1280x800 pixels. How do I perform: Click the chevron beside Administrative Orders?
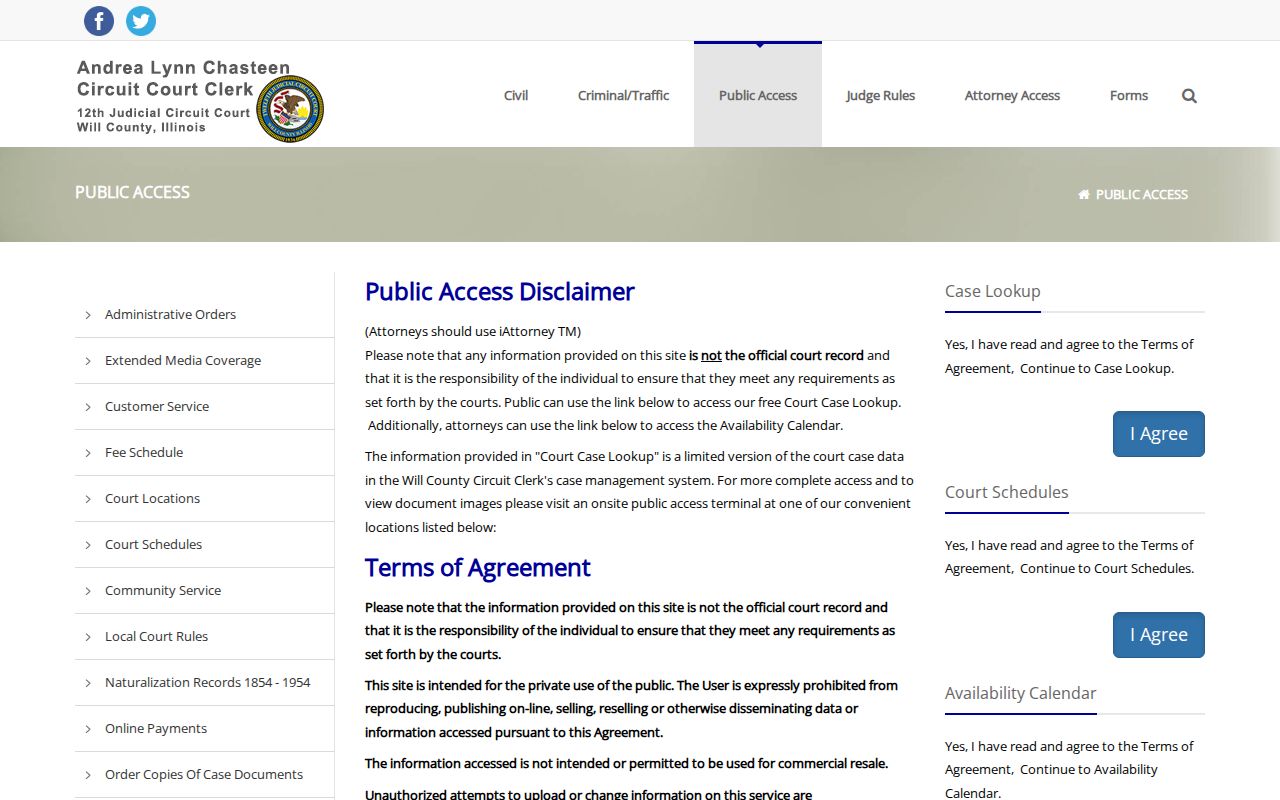(x=88, y=315)
